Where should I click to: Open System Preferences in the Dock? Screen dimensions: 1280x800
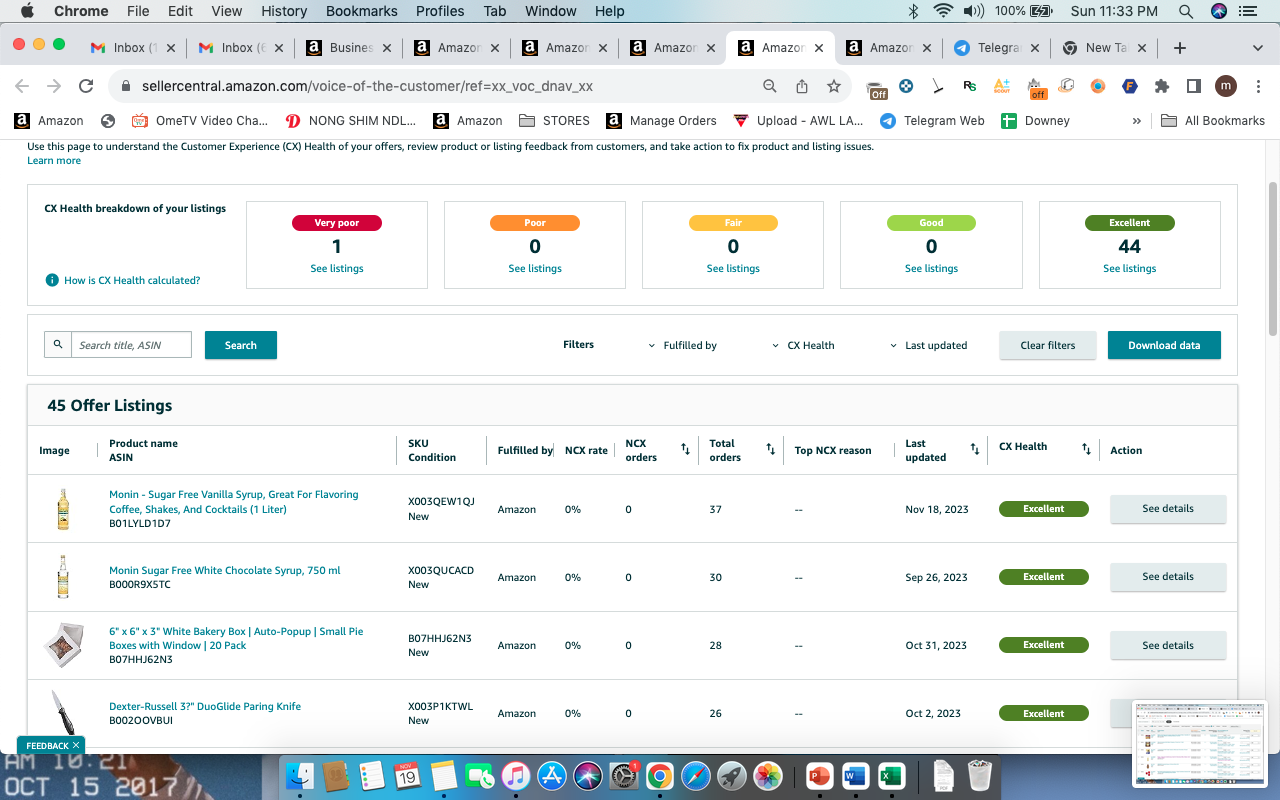[x=624, y=776]
